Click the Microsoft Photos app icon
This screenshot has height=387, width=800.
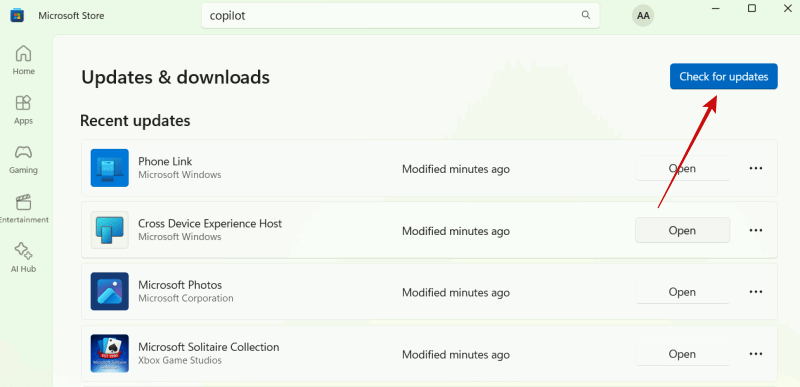110,291
